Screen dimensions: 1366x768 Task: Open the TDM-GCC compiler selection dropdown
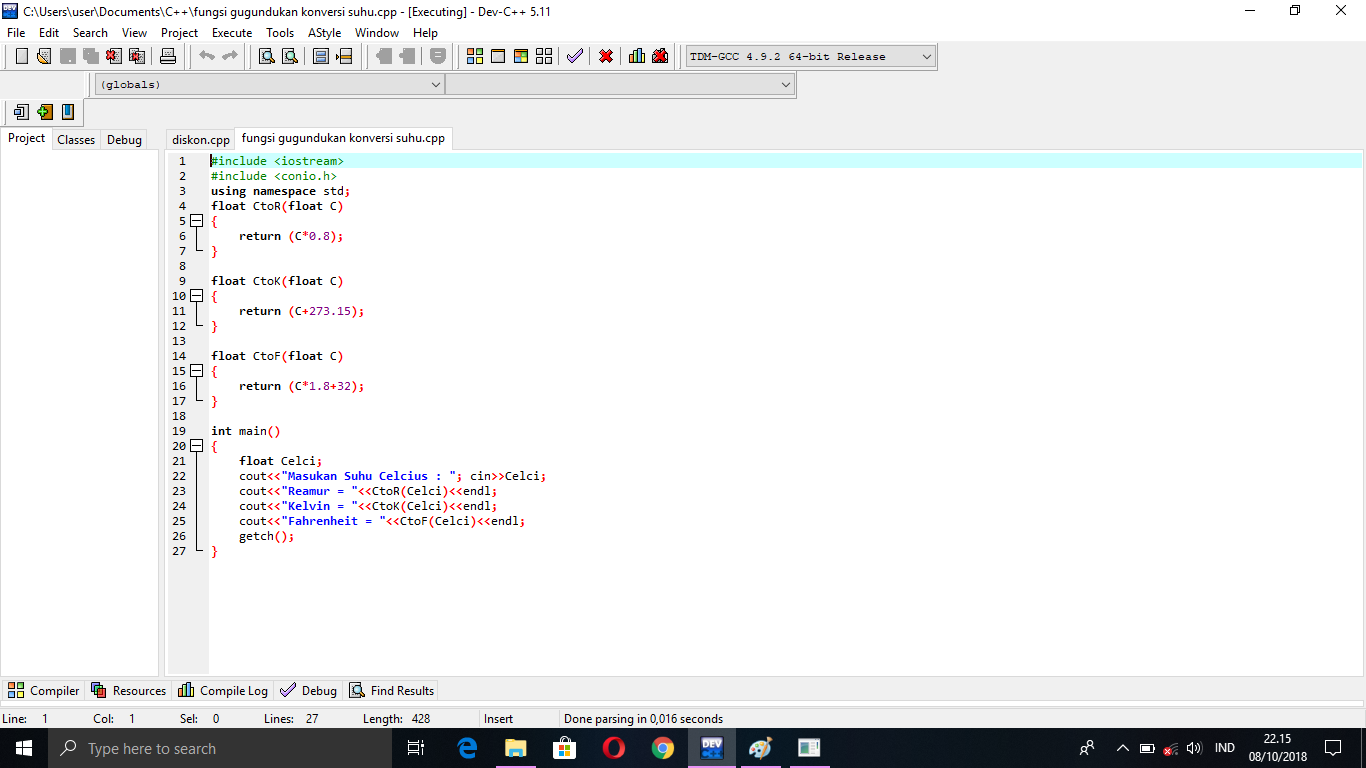click(x=925, y=56)
